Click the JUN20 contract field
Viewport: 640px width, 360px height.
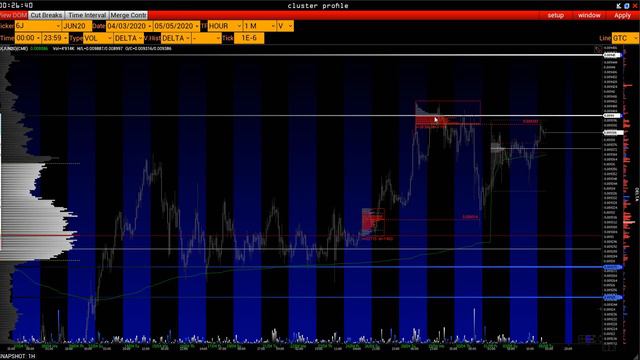click(x=77, y=26)
